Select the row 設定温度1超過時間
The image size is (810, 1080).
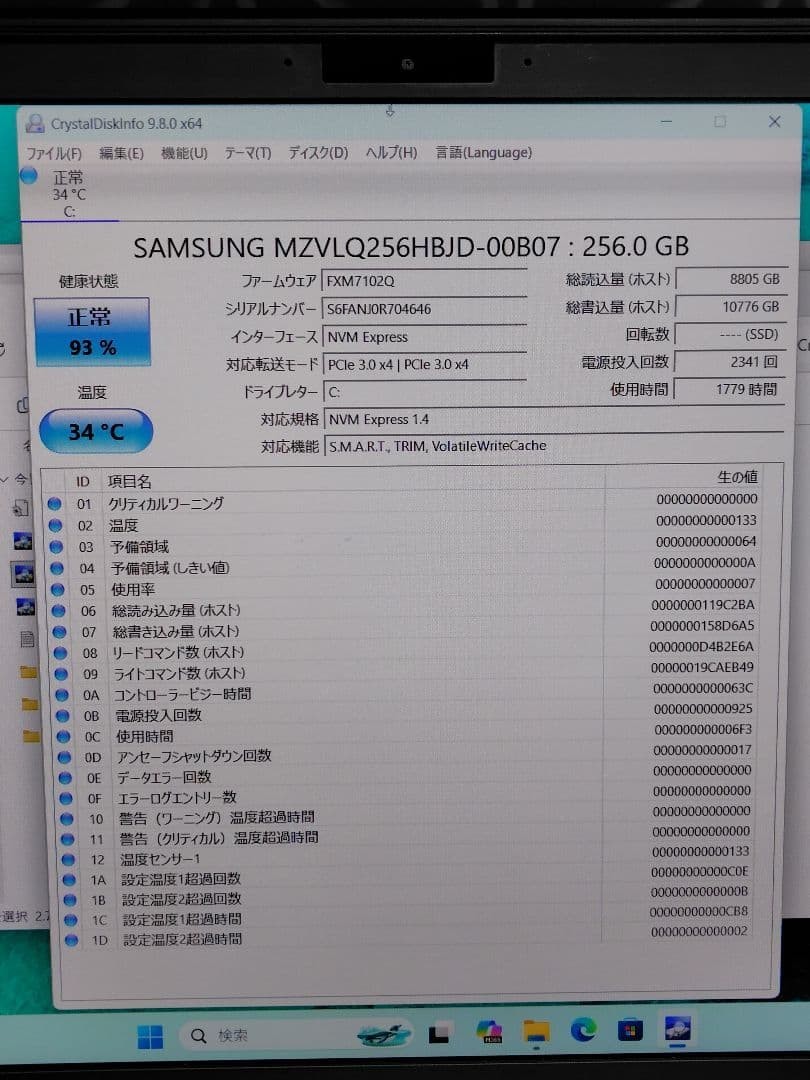coord(408,916)
